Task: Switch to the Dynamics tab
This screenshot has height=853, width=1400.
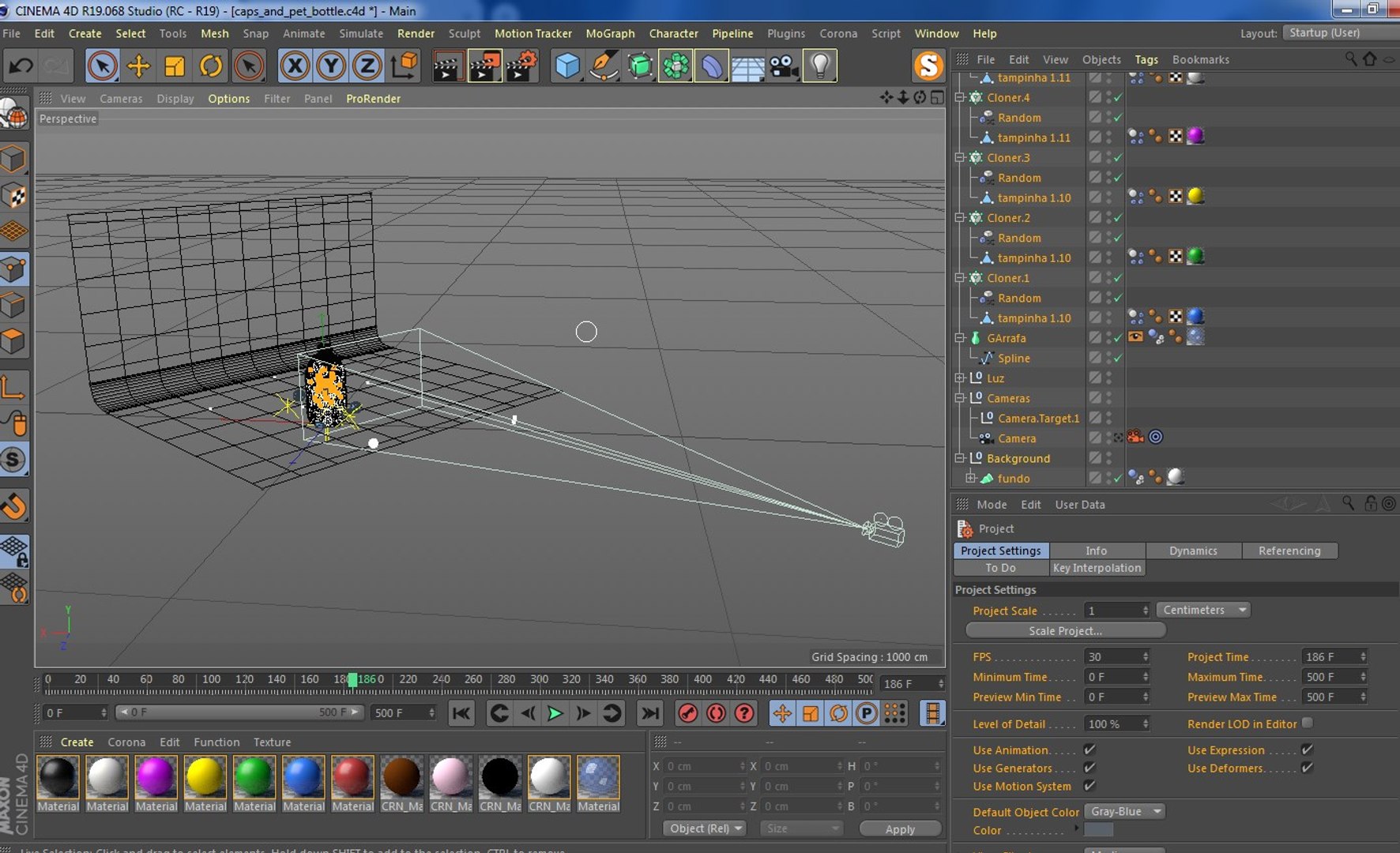Action: coord(1193,551)
